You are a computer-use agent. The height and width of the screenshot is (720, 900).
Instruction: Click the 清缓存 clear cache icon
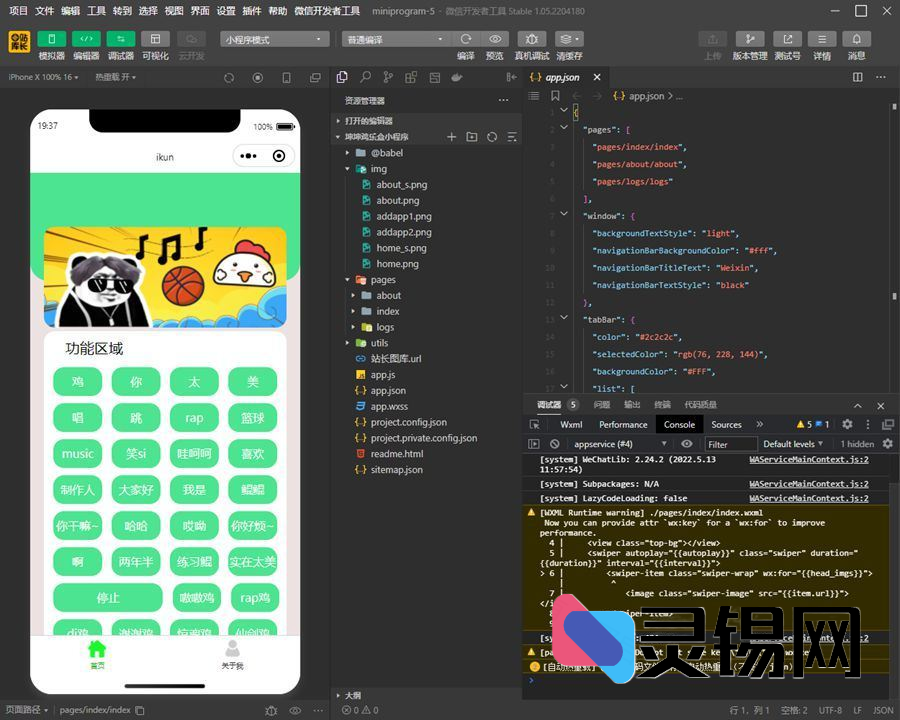pos(569,39)
